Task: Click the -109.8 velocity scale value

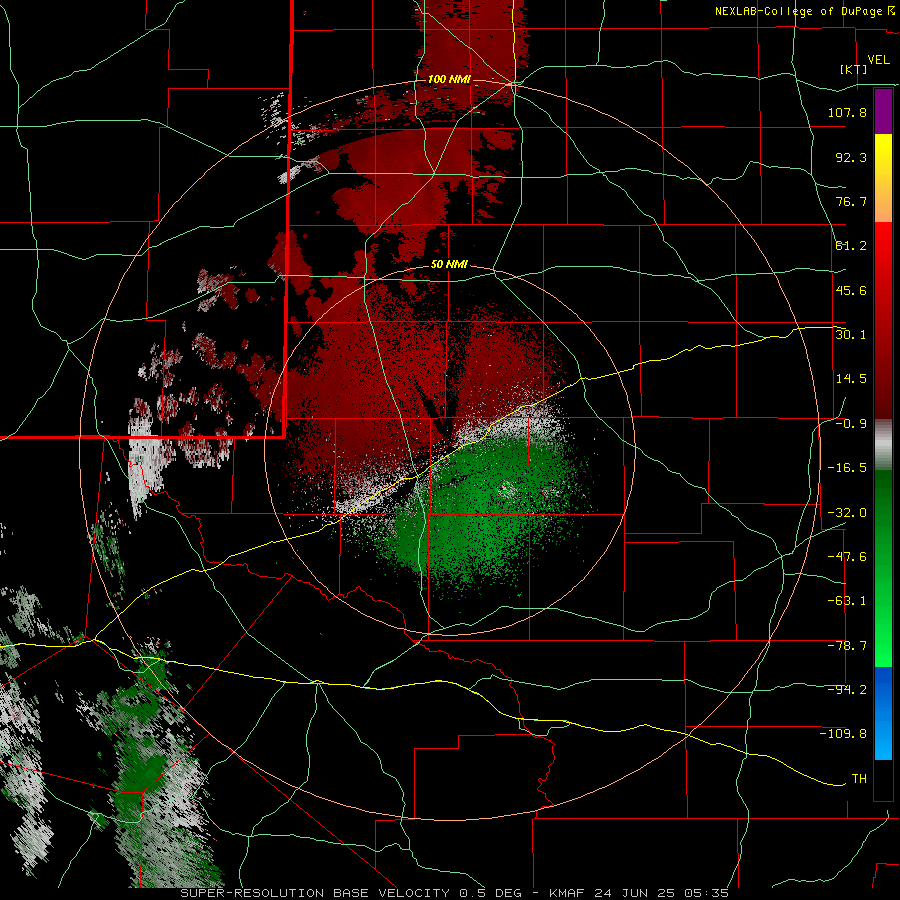Action: [x=843, y=734]
